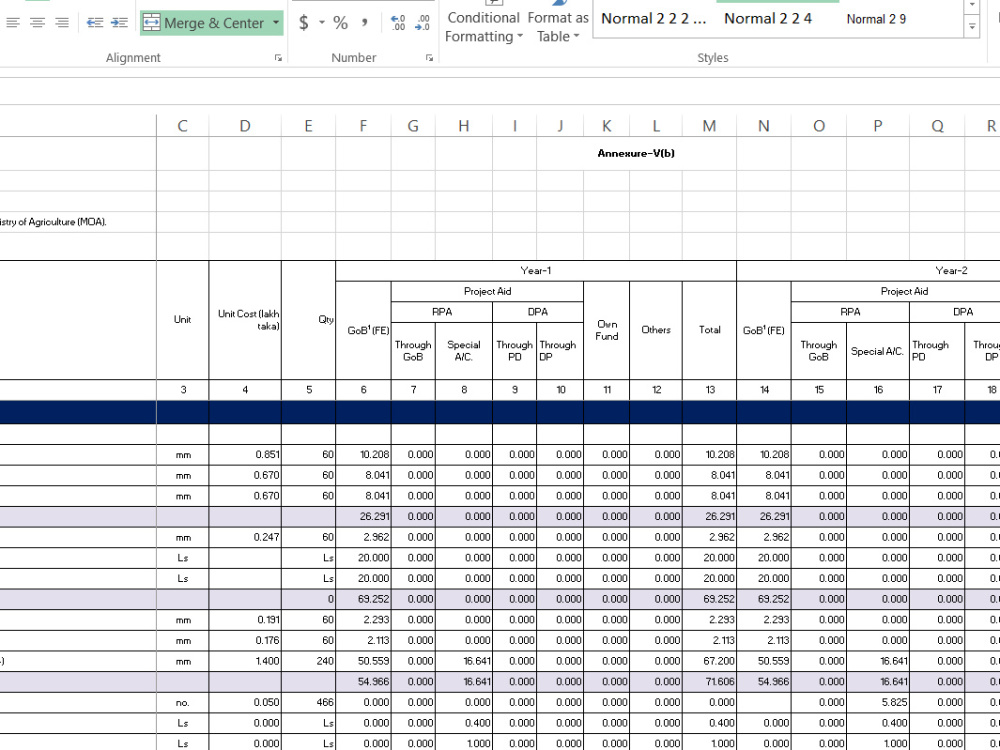Select the column number 13 cell
The image size is (1000, 750).
tap(709, 390)
